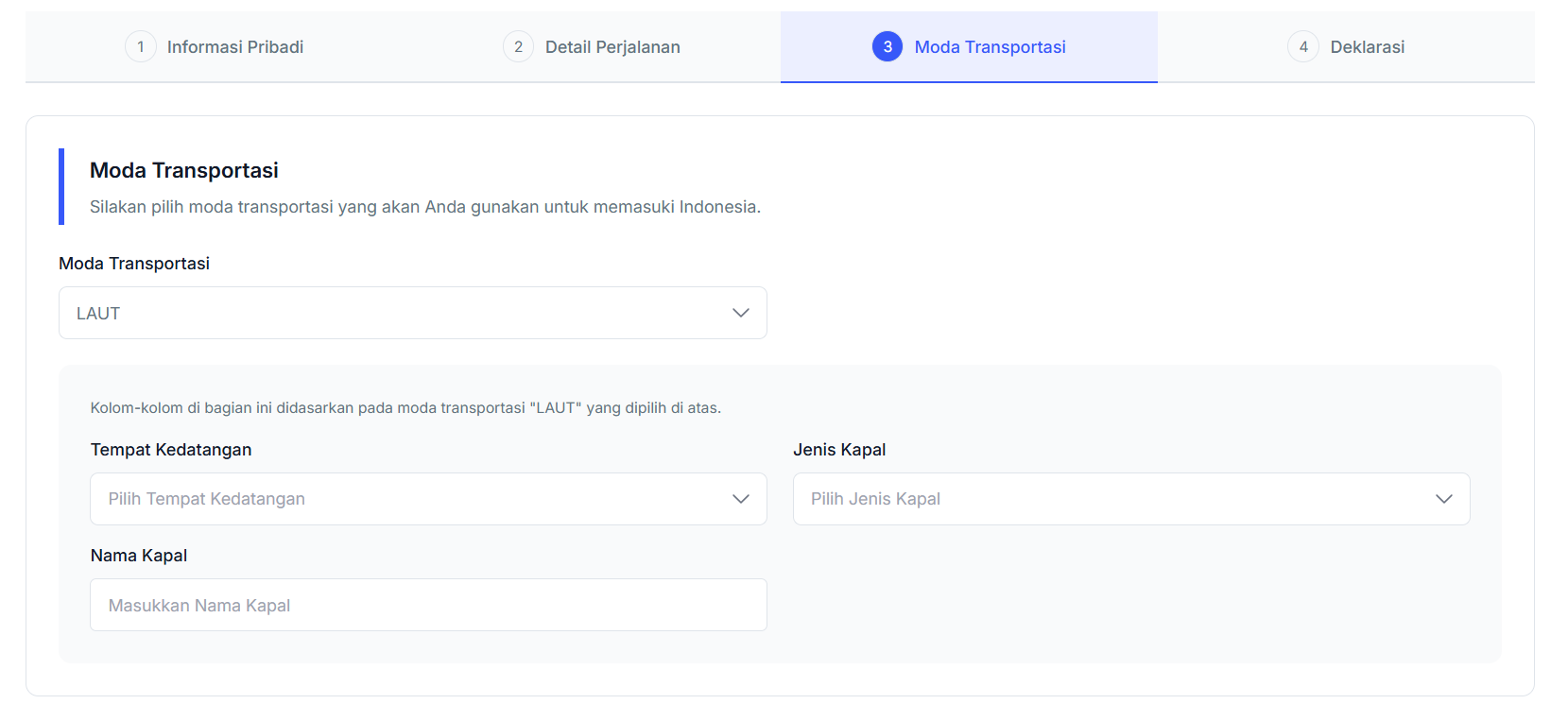The image size is (1568, 704).
Task: Expand the Pilih Jenis Kapal dropdown
Action: 1106,499
